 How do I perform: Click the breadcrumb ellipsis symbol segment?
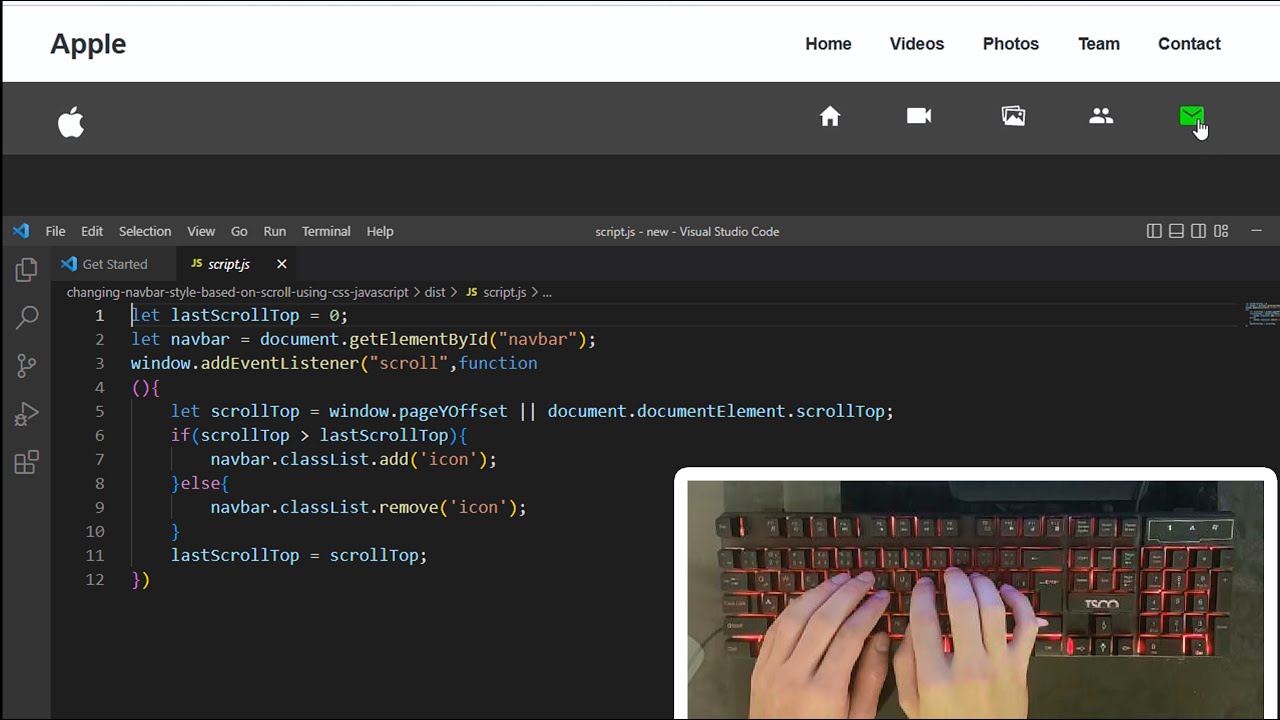pos(547,292)
